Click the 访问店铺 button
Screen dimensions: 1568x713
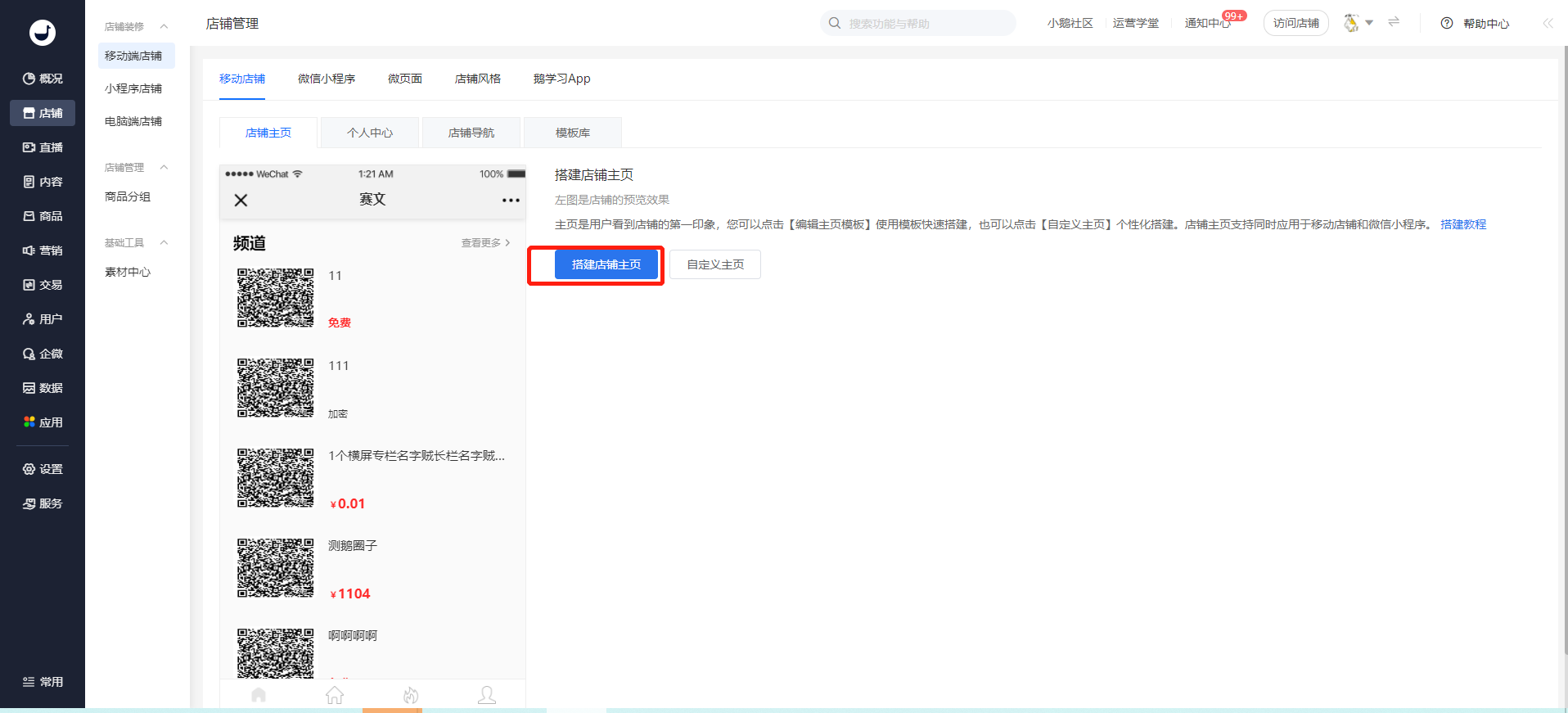point(1296,23)
